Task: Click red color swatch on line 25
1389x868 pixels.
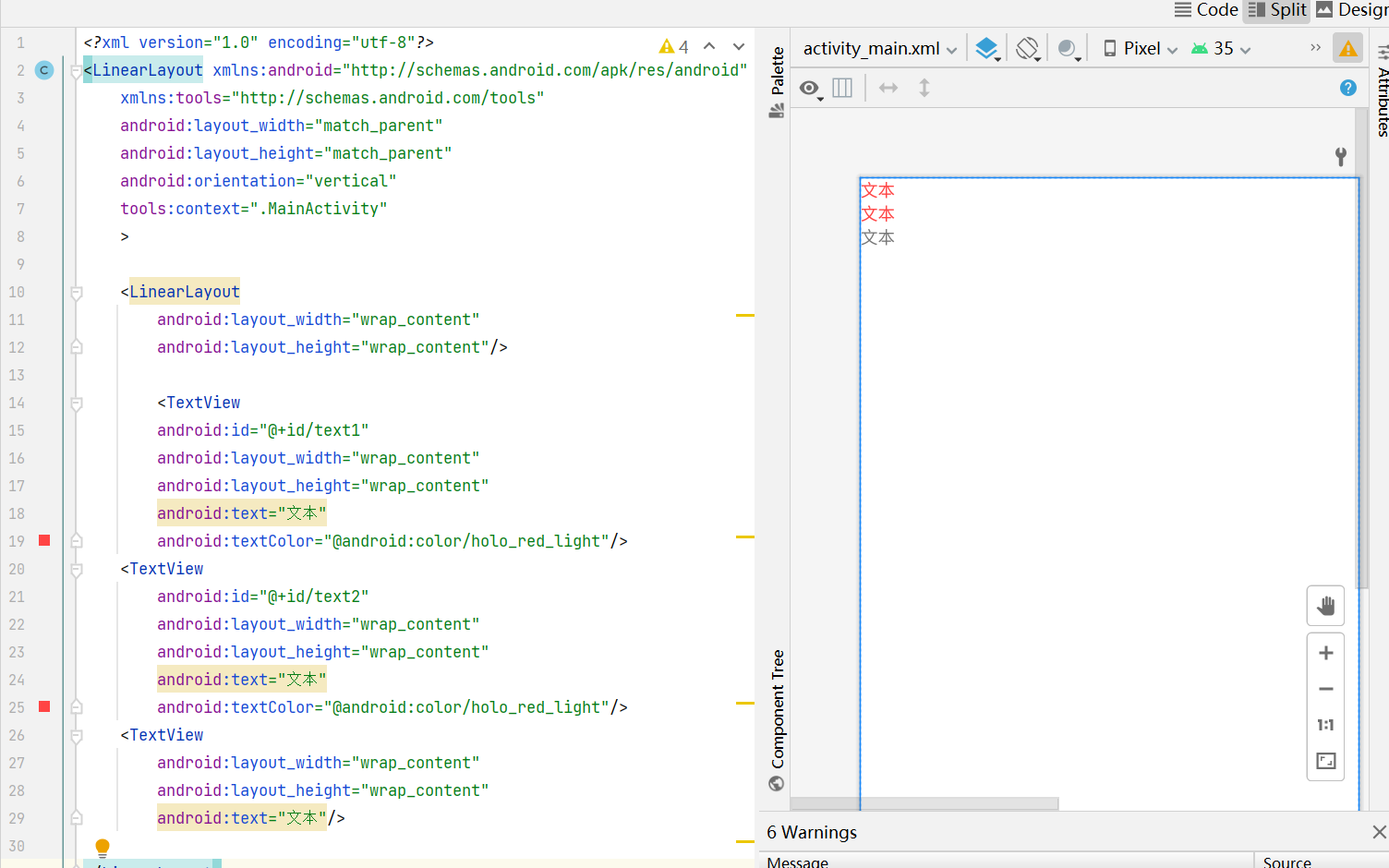Action: coord(44,706)
